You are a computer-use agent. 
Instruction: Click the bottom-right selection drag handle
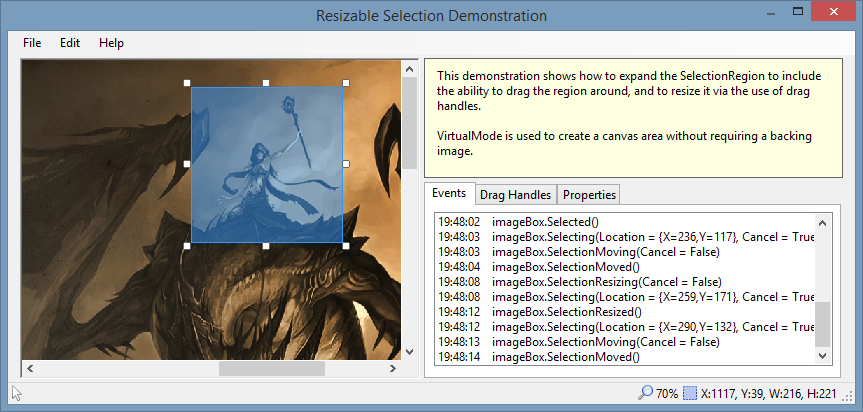[346, 246]
